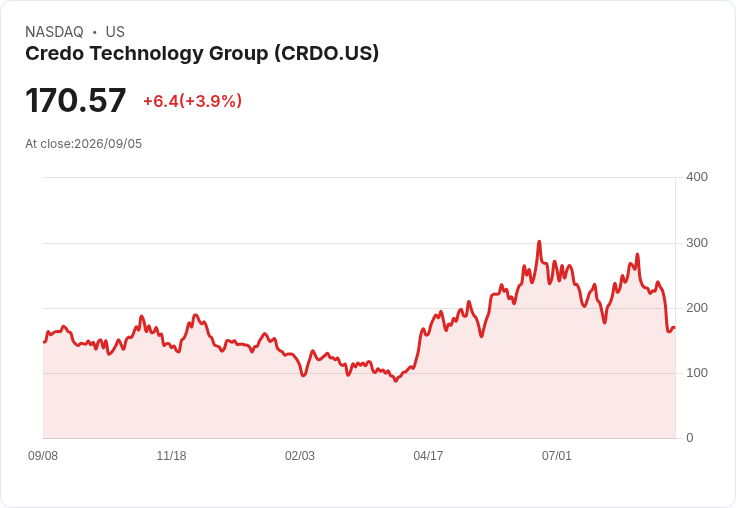Click the 400 y-axis value label
The width and height of the screenshot is (736, 508).
(697, 177)
